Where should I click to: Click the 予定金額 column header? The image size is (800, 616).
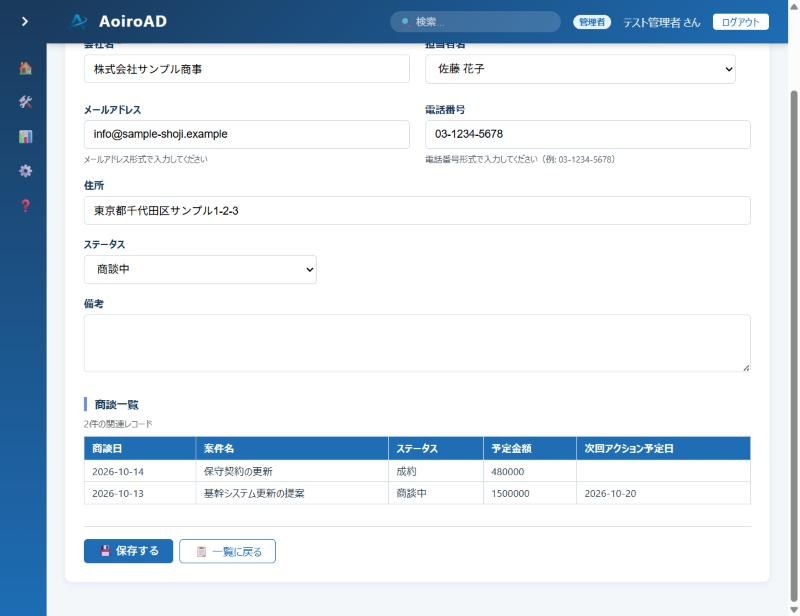530,448
